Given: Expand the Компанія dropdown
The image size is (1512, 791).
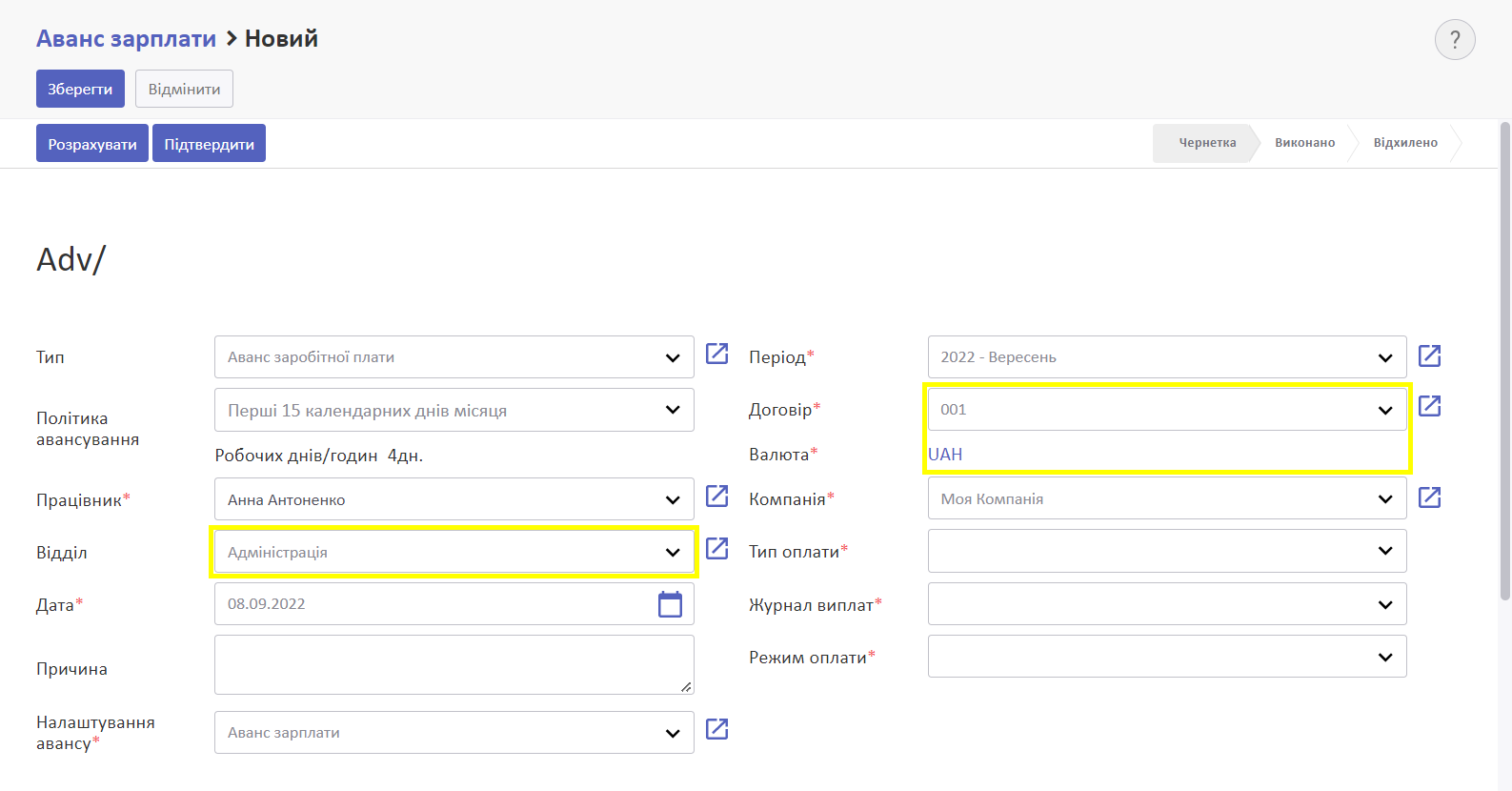Looking at the screenshot, I should click(1167, 498).
